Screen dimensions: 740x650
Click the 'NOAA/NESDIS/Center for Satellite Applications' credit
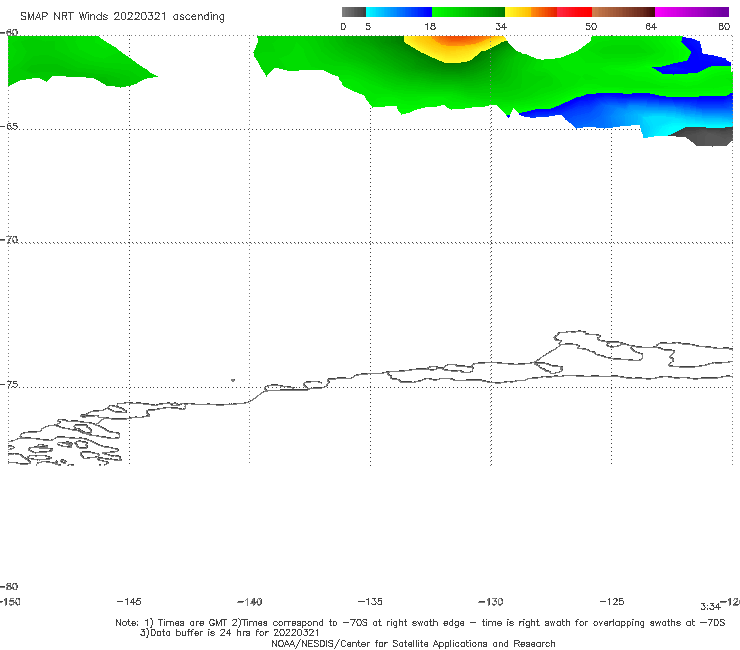[413, 644]
